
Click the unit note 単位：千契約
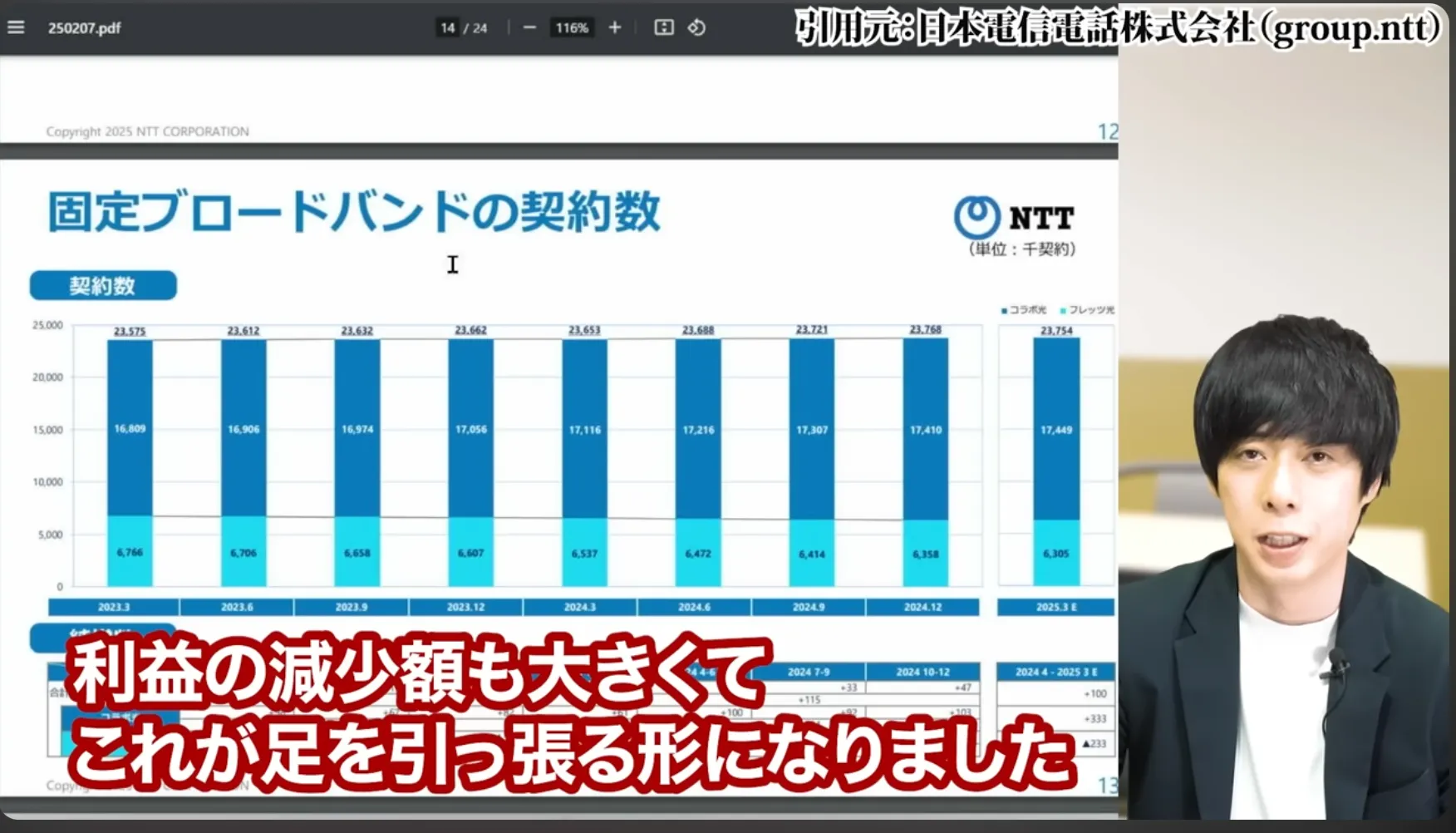tap(1022, 249)
